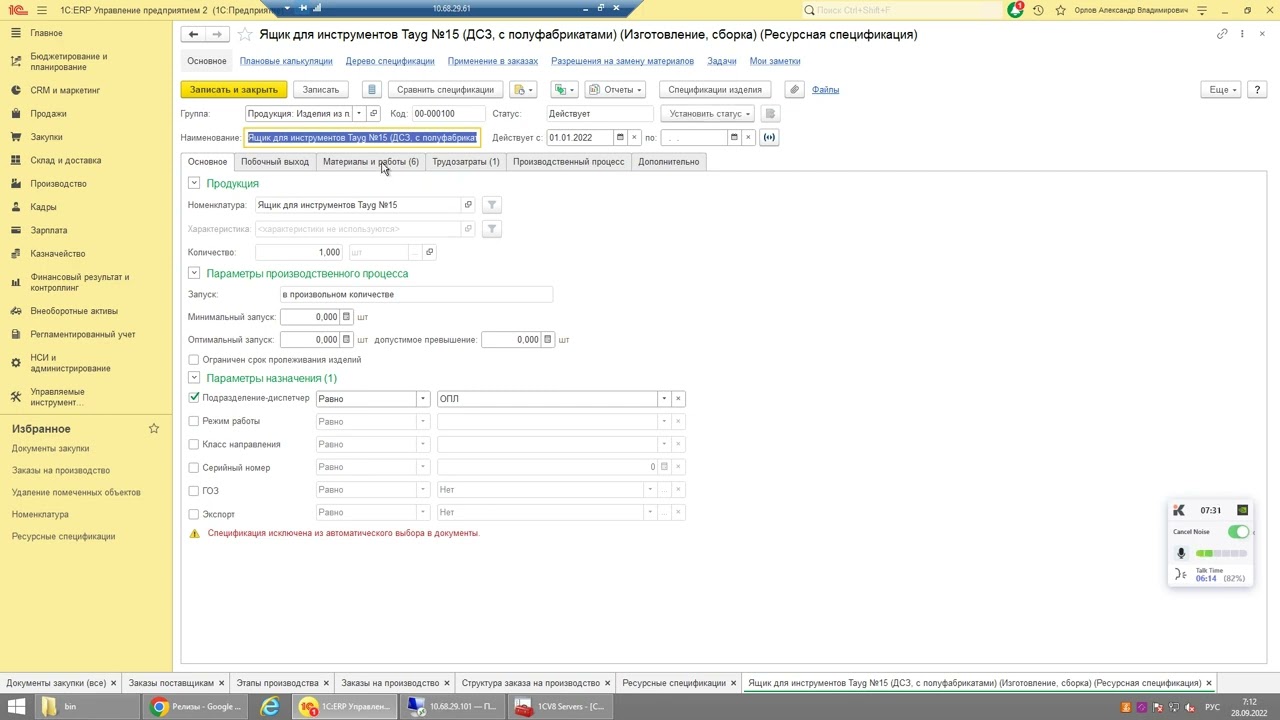Open Установить статус dropdown
The width and height of the screenshot is (1280, 720).
pos(711,114)
